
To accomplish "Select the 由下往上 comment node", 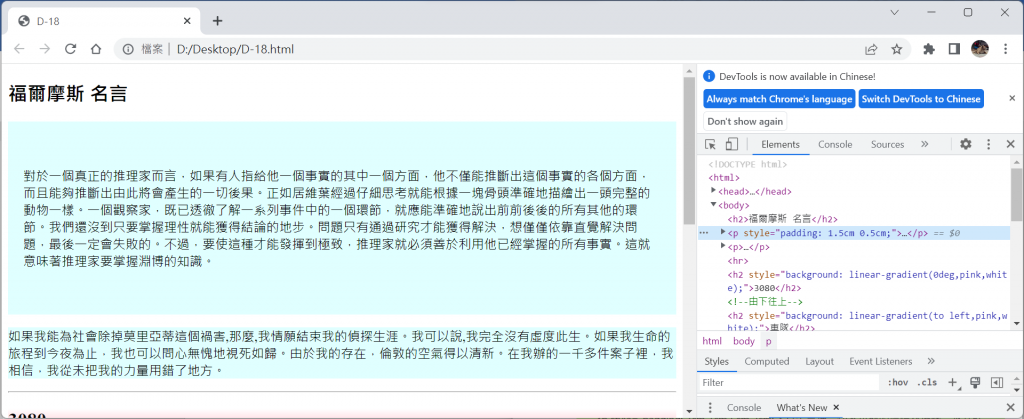I will (x=765, y=302).
